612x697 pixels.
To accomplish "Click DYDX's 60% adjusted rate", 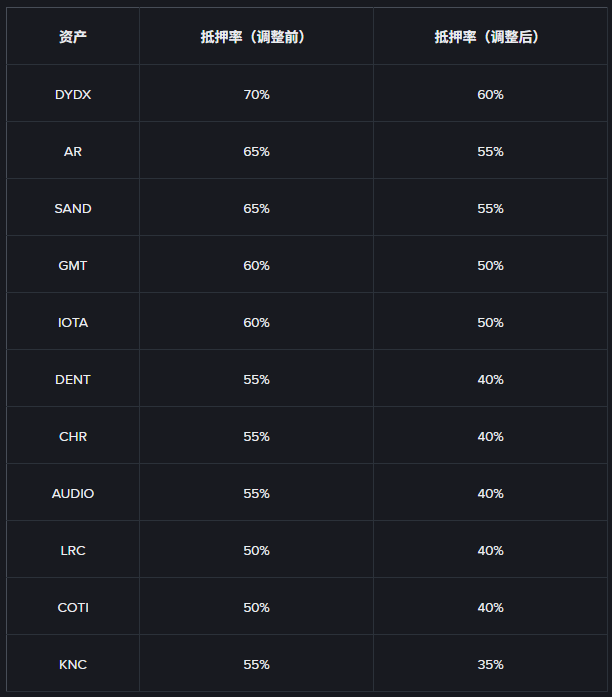I will click(x=490, y=94).
